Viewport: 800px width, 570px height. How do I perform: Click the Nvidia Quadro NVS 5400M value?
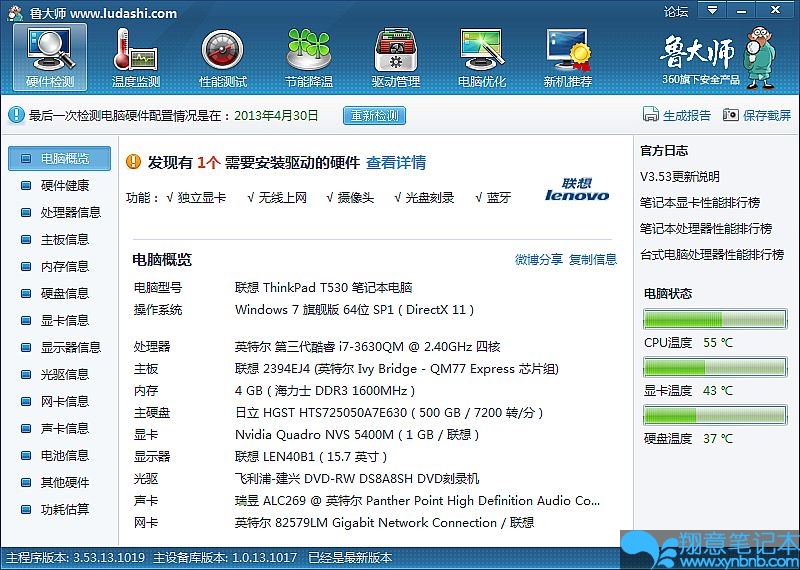pyautogui.click(x=357, y=435)
